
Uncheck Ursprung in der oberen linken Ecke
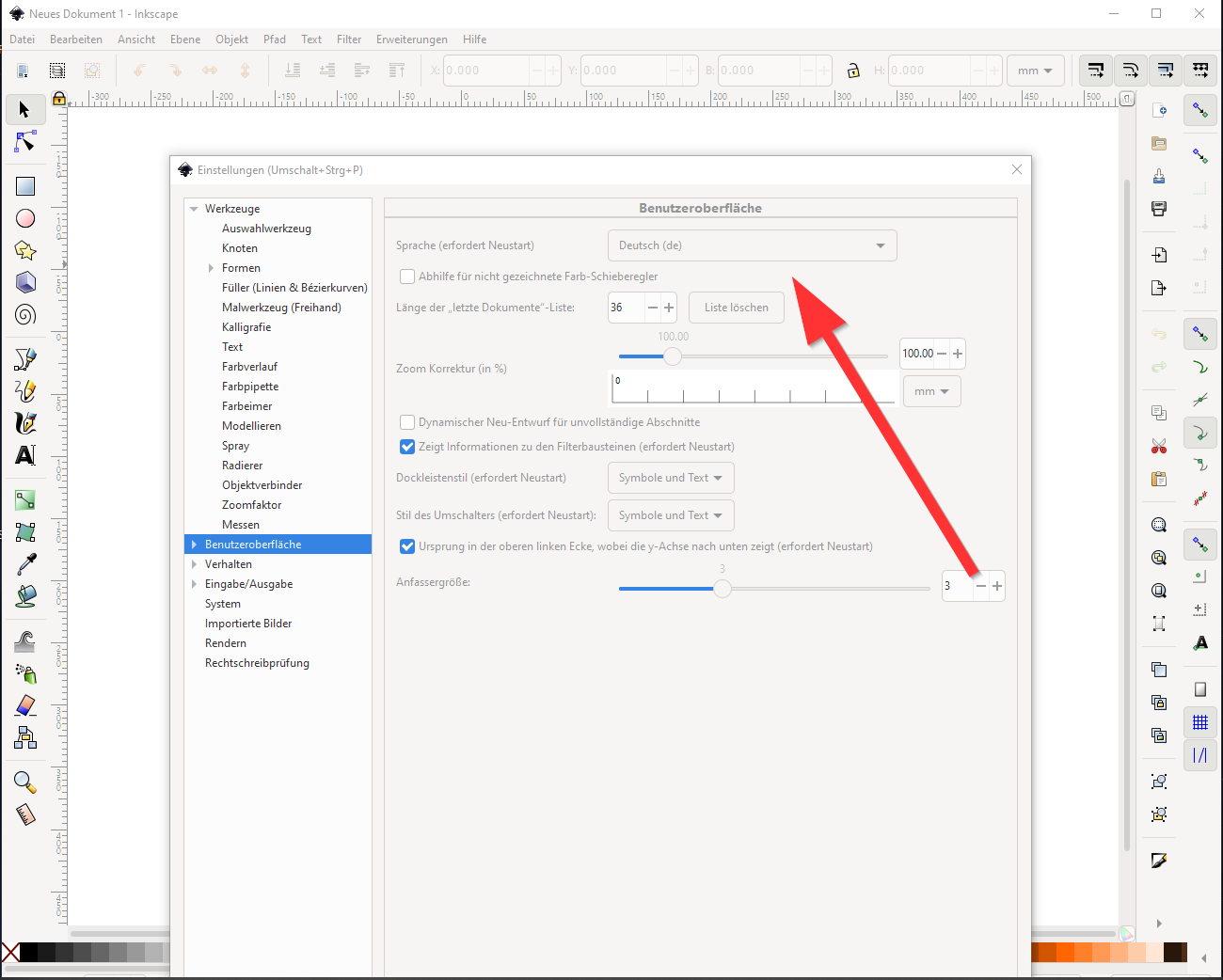coord(407,546)
